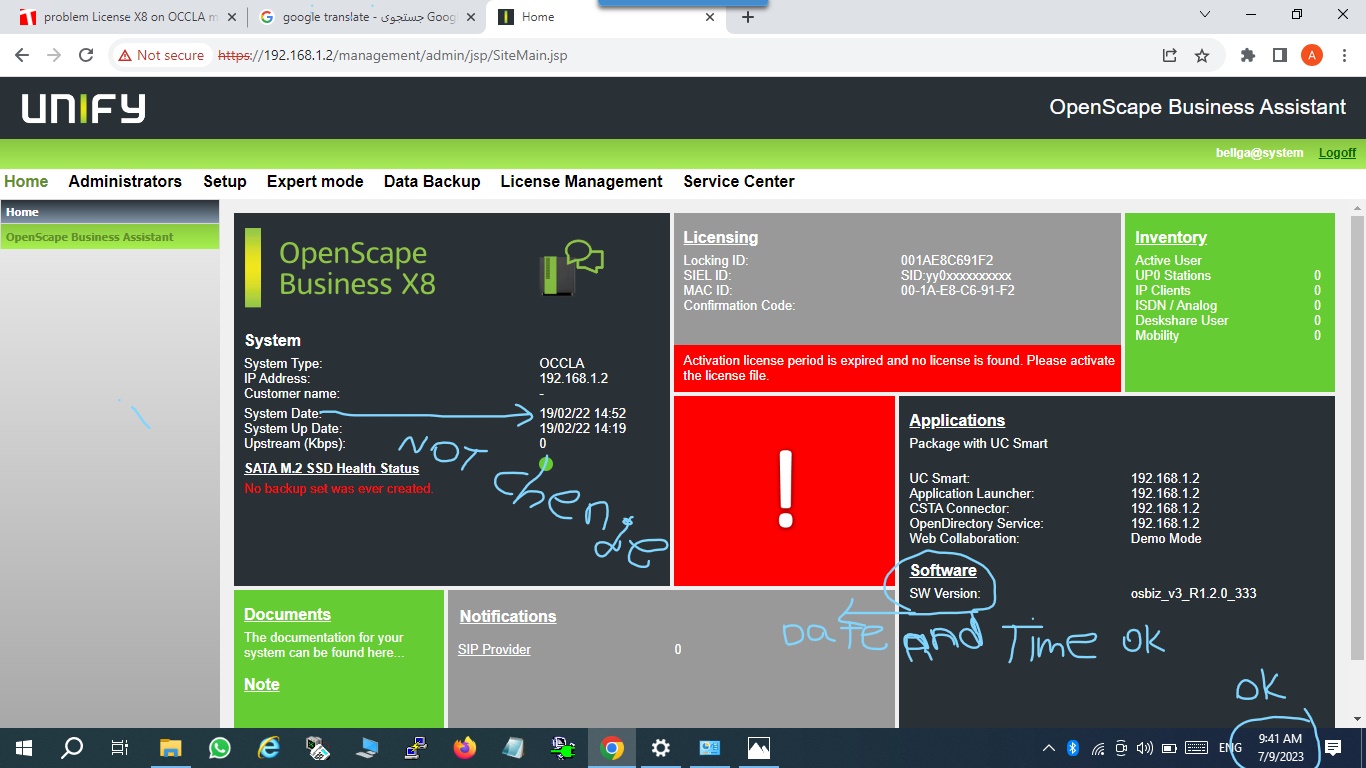This screenshot has width=1366, height=768.
Task: Open the tab search chevron dropdown
Action: [1205, 15]
